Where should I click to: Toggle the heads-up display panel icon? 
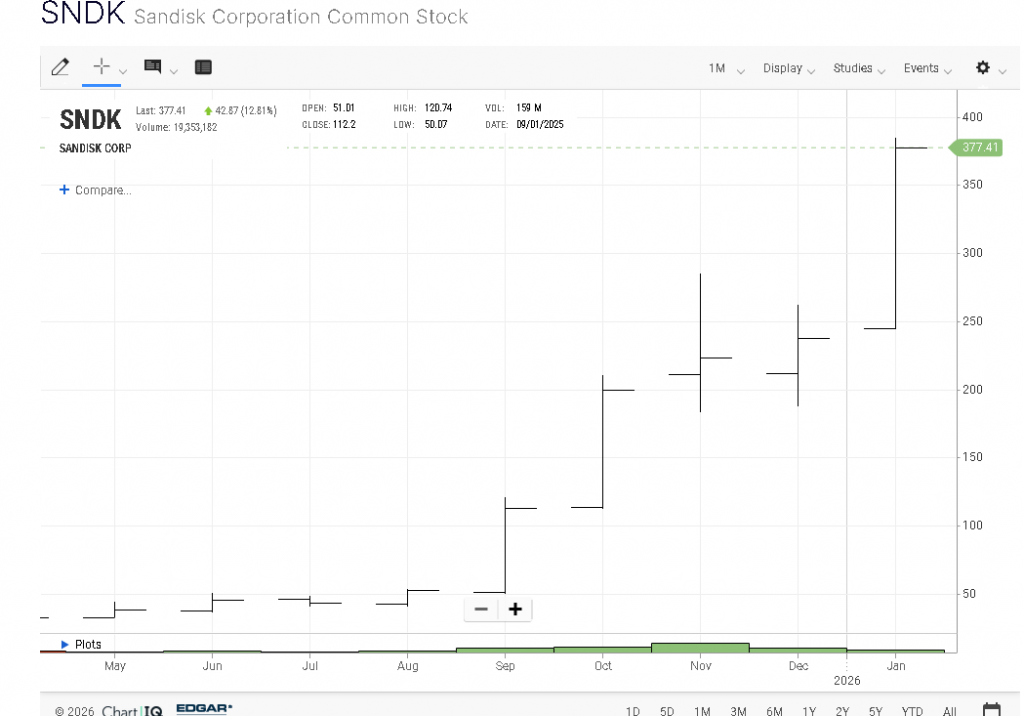[x=203, y=68]
